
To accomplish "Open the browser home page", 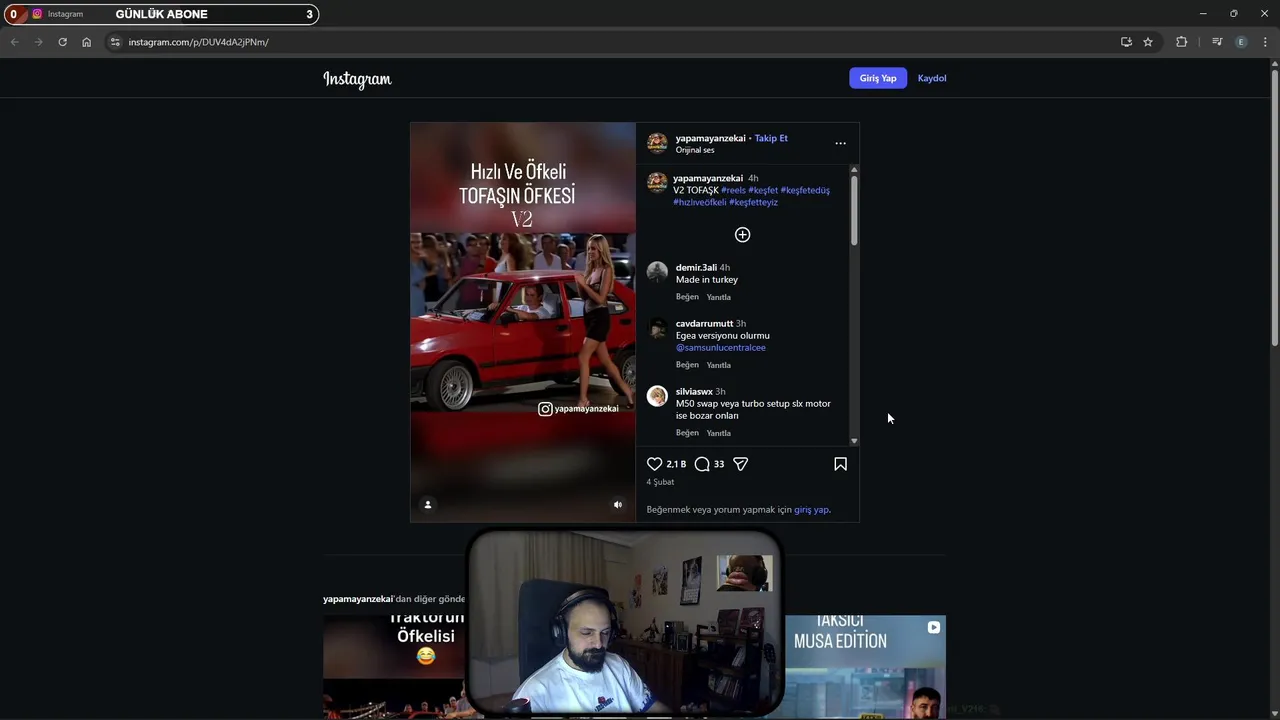I will pyautogui.click(x=86, y=42).
